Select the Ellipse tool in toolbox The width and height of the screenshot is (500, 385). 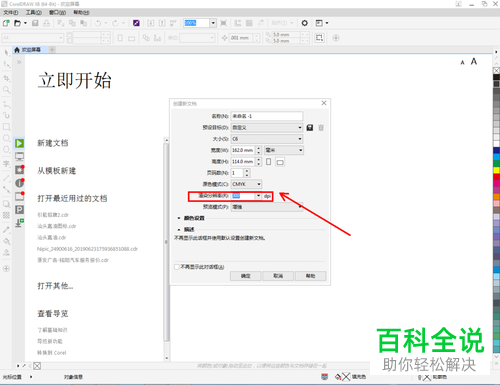click(6, 138)
